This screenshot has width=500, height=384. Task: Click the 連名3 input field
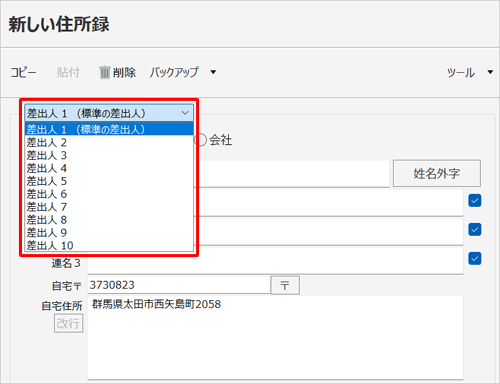(x=275, y=261)
